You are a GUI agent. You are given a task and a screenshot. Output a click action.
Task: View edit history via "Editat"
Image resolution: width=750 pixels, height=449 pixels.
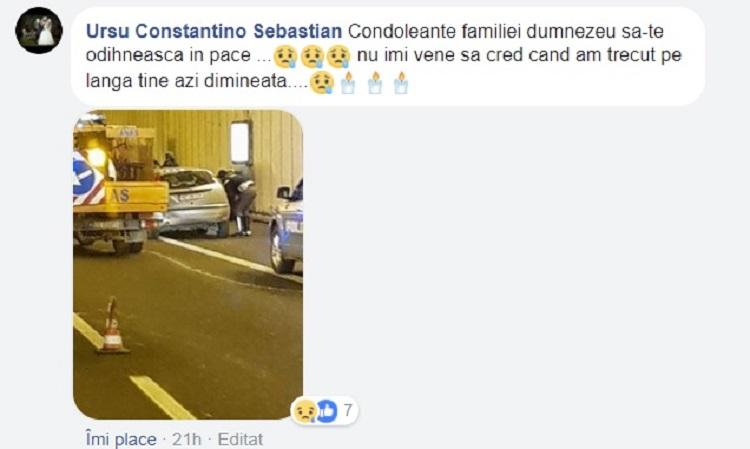tap(240, 439)
